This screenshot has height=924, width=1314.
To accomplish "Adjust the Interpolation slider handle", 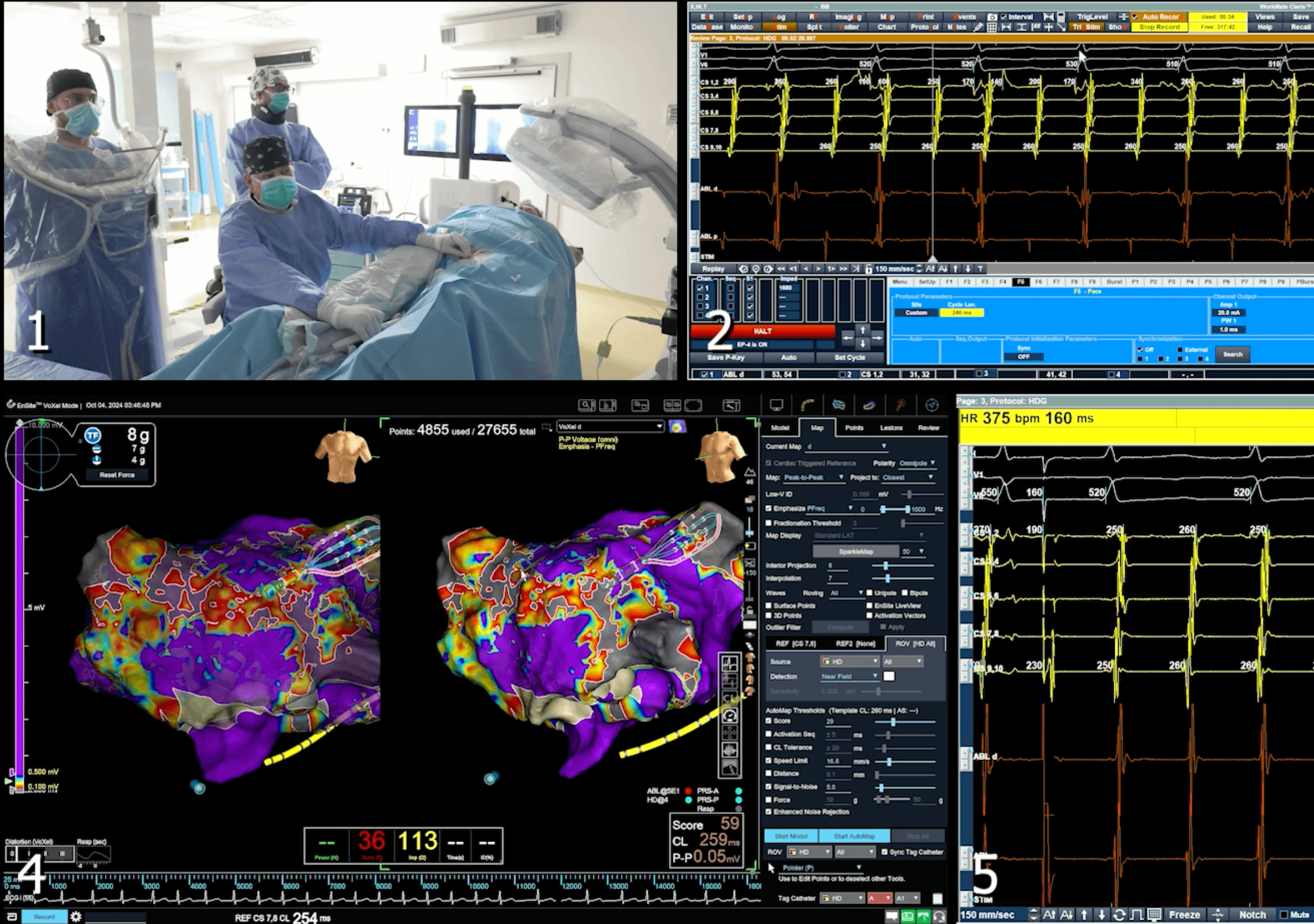I will pos(888,579).
